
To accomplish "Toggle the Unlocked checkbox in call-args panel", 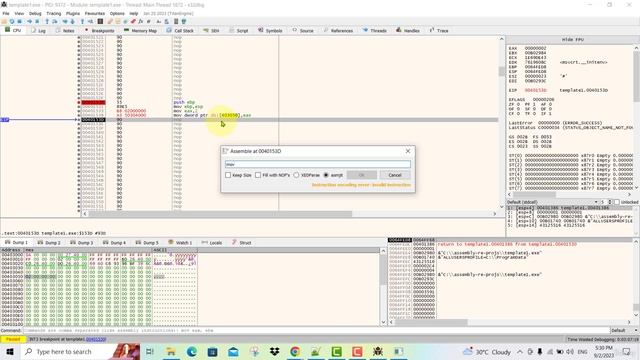I will coord(617,202).
